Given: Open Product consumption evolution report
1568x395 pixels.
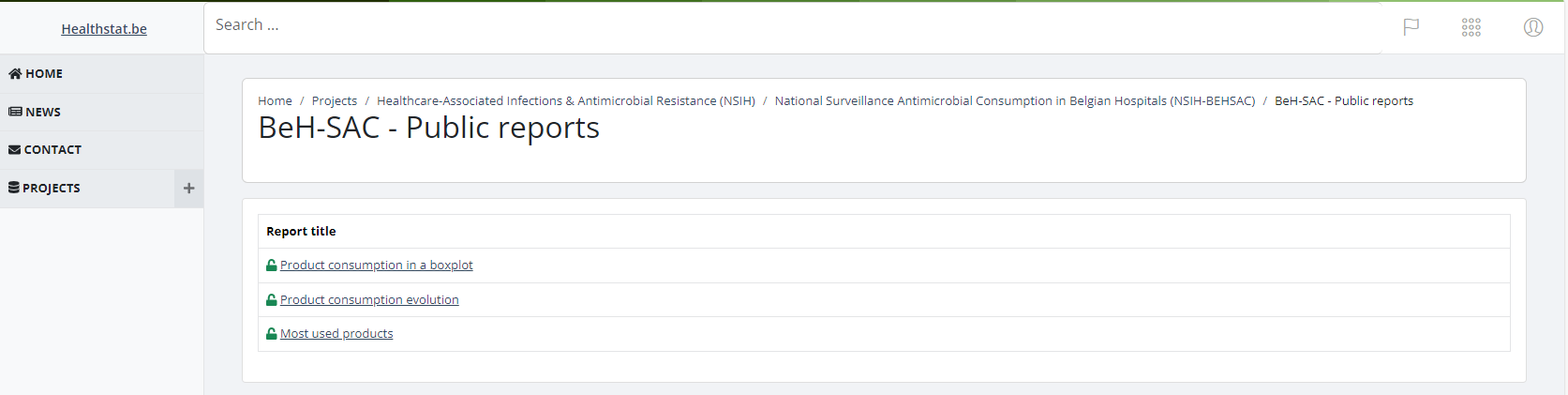Looking at the screenshot, I should click(369, 300).
